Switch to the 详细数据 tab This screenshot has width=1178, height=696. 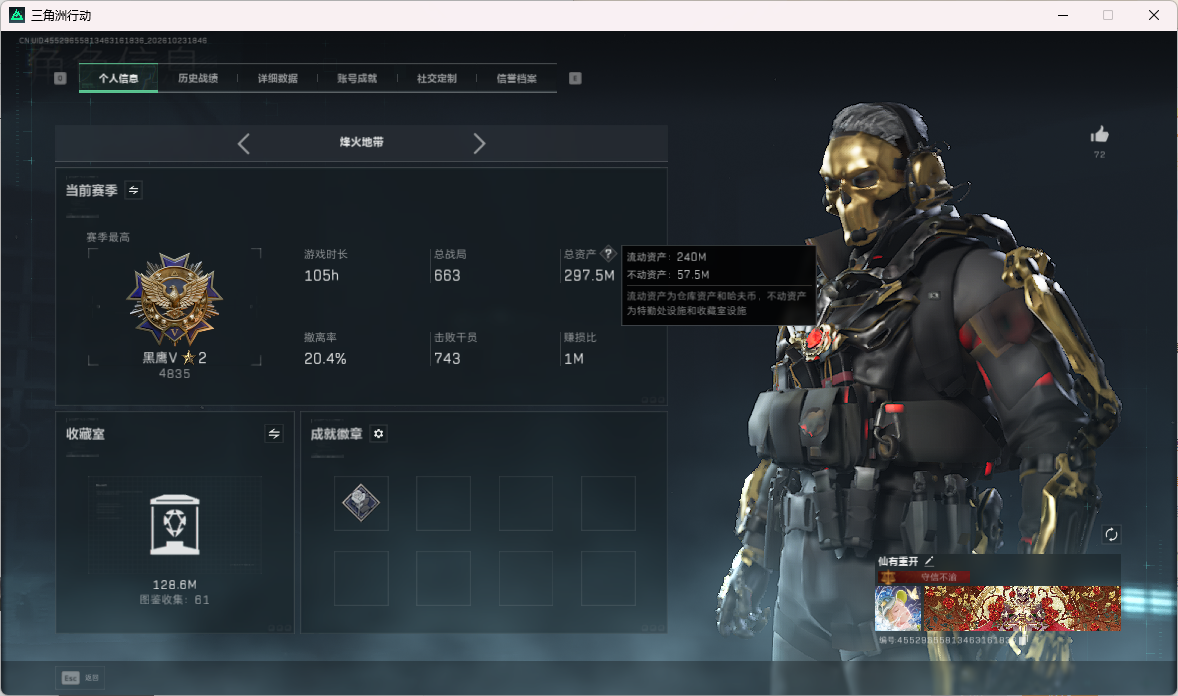pos(278,78)
